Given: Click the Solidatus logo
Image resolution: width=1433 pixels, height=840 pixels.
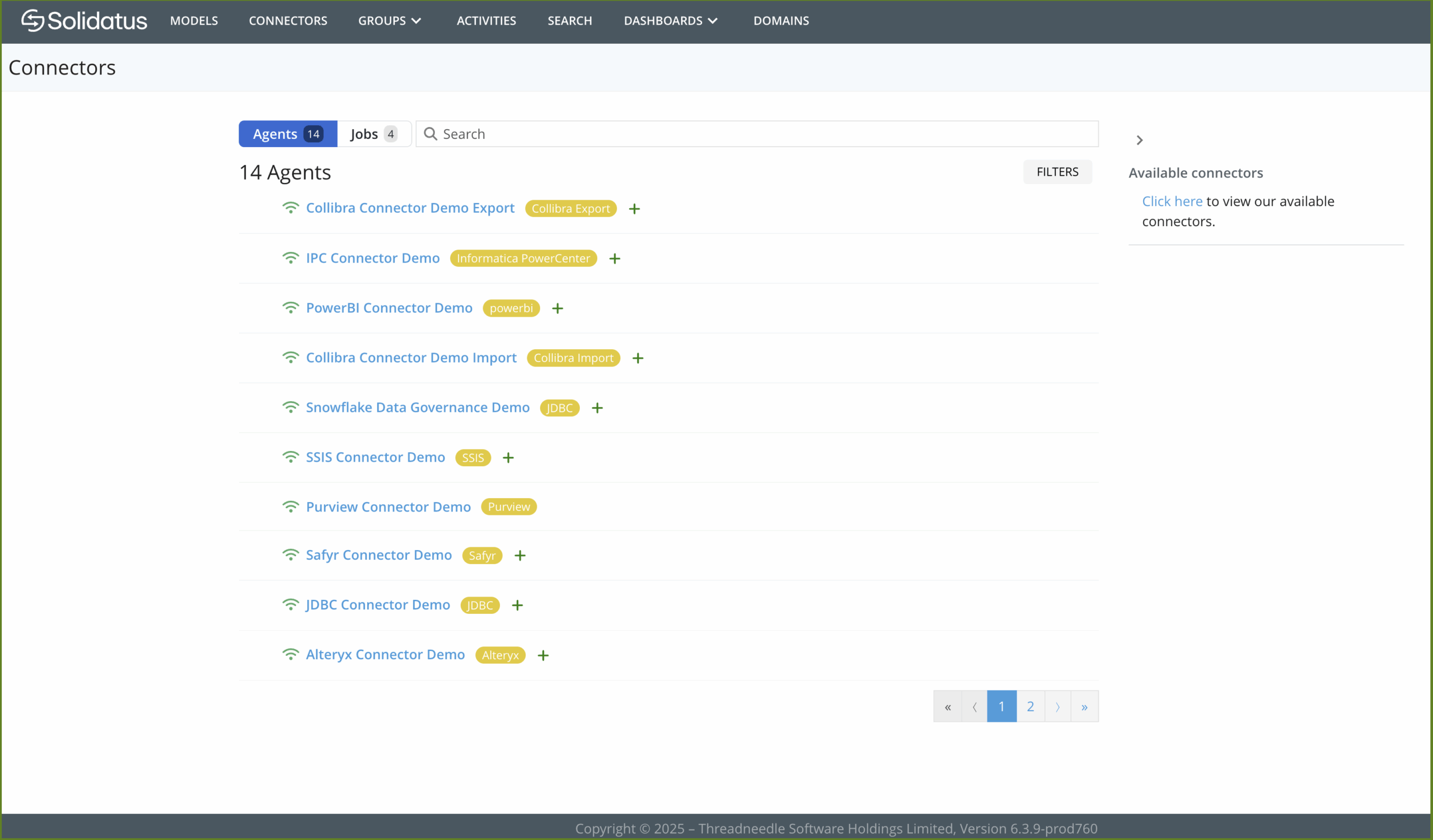Looking at the screenshot, I should pyautogui.click(x=84, y=21).
